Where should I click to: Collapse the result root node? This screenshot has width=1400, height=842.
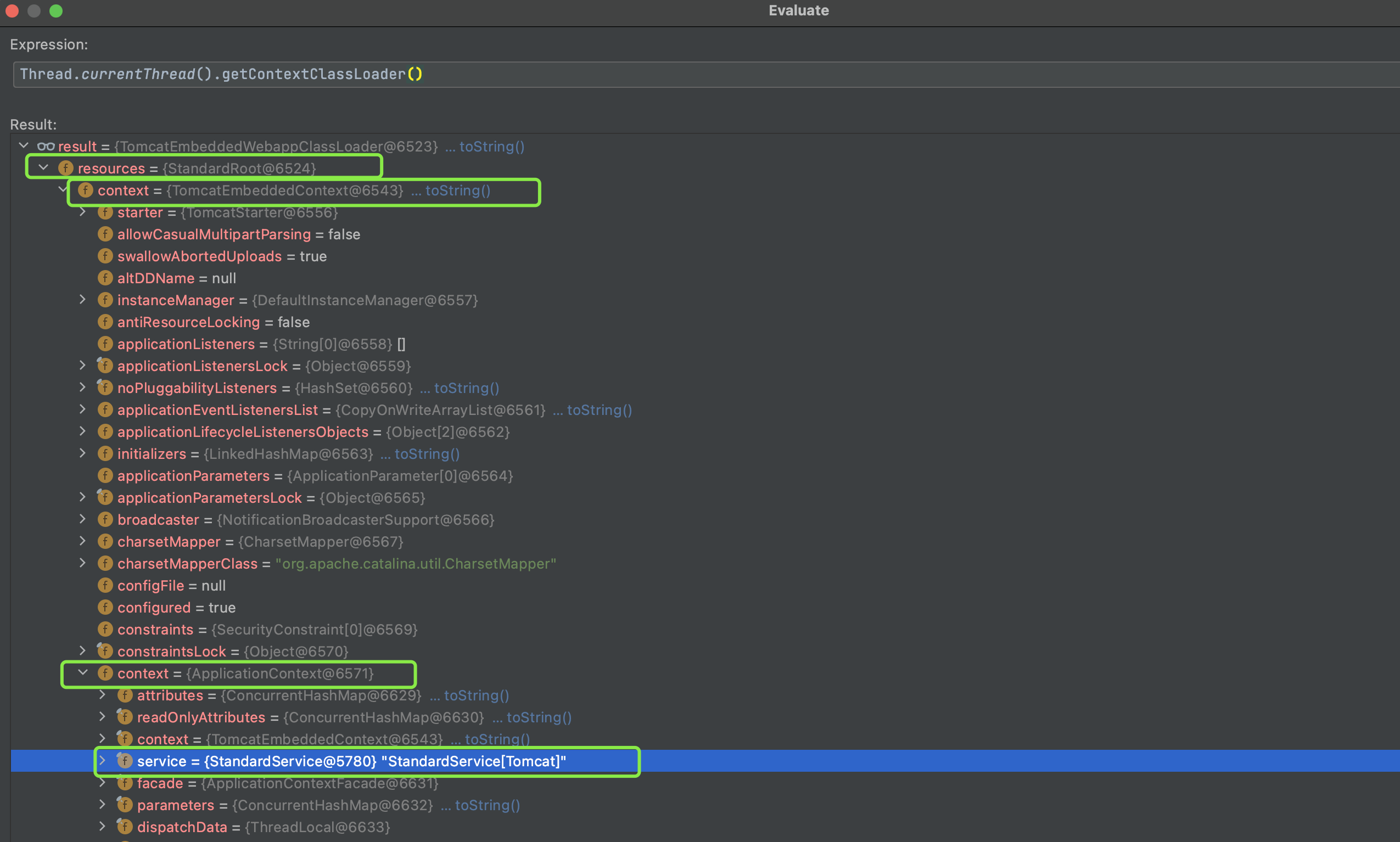click(x=24, y=146)
